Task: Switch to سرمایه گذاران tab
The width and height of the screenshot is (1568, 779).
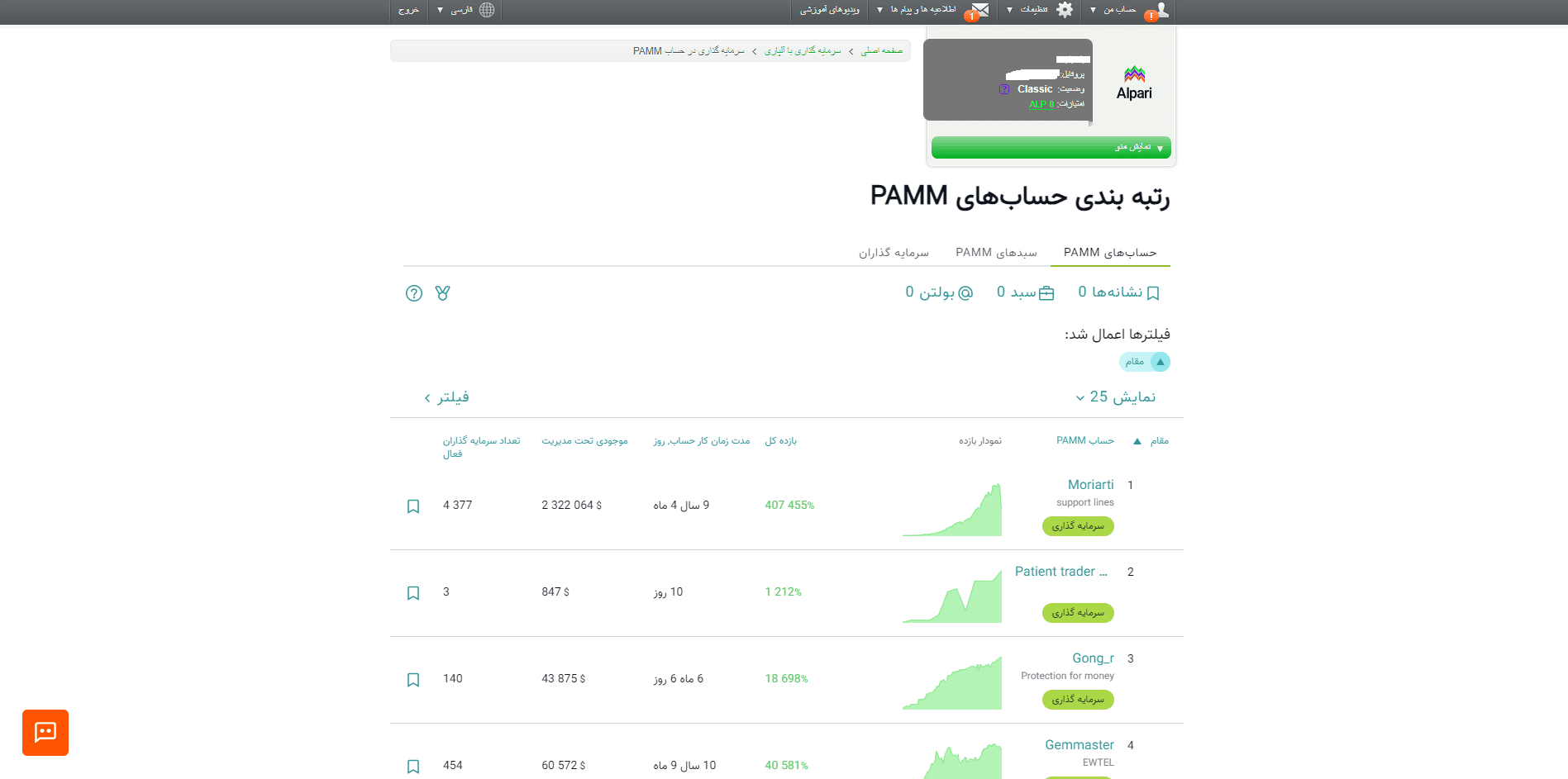Action: [x=894, y=252]
